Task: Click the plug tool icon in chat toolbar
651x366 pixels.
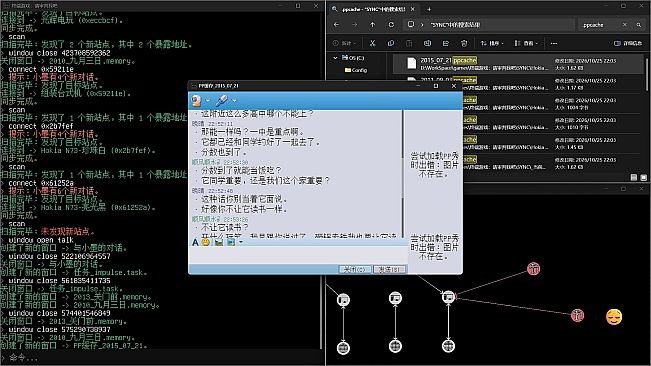Action: [222, 100]
